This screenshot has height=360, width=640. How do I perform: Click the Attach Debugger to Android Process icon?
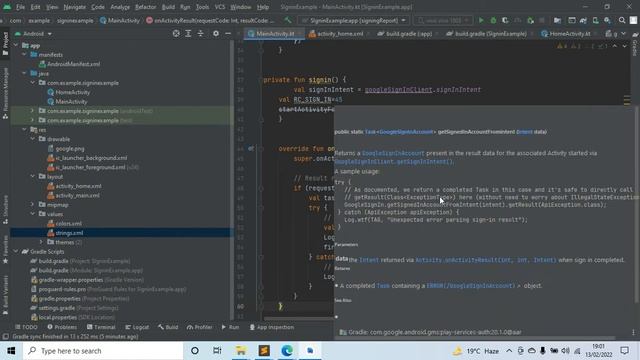click(531, 20)
